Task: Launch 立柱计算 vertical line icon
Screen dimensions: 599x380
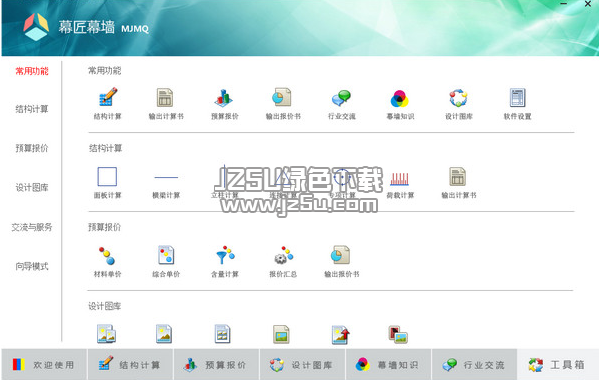Action: pos(225,176)
